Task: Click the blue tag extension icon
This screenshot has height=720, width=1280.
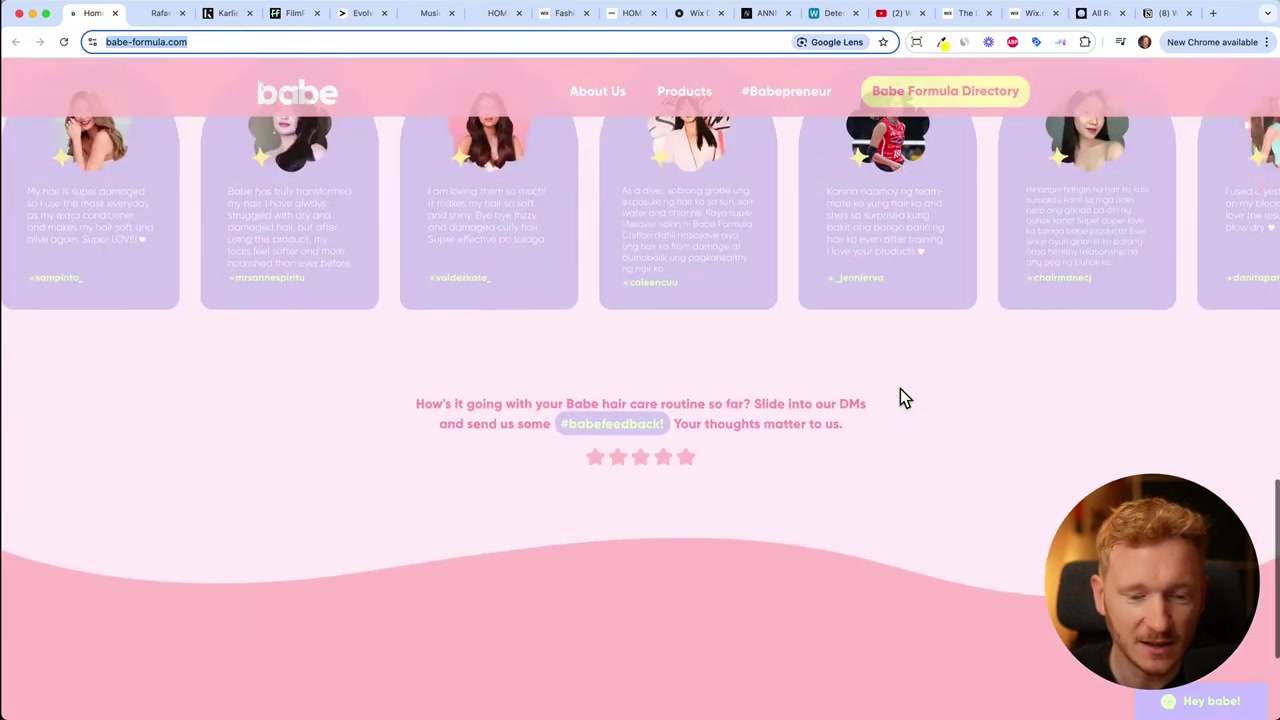Action: click(1036, 42)
